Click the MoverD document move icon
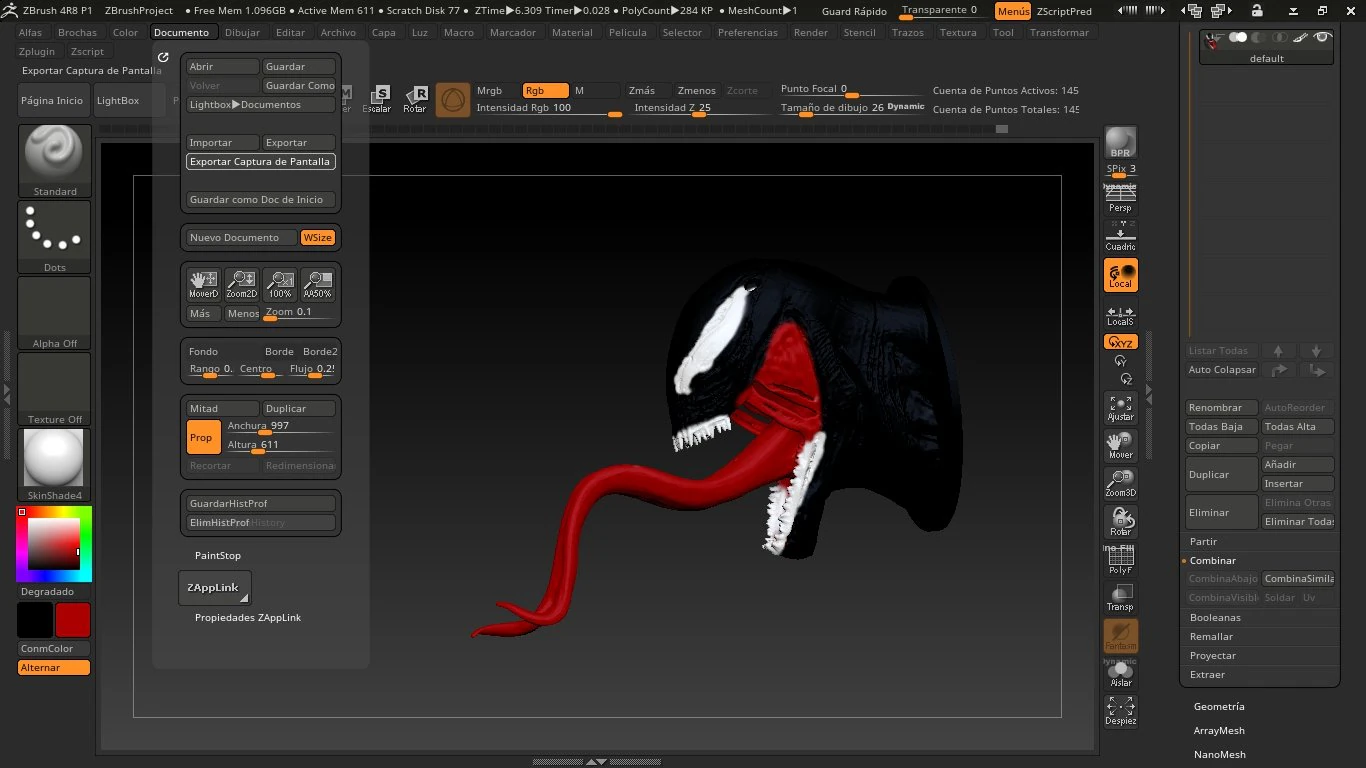1366x768 pixels. (x=203, y=285)
